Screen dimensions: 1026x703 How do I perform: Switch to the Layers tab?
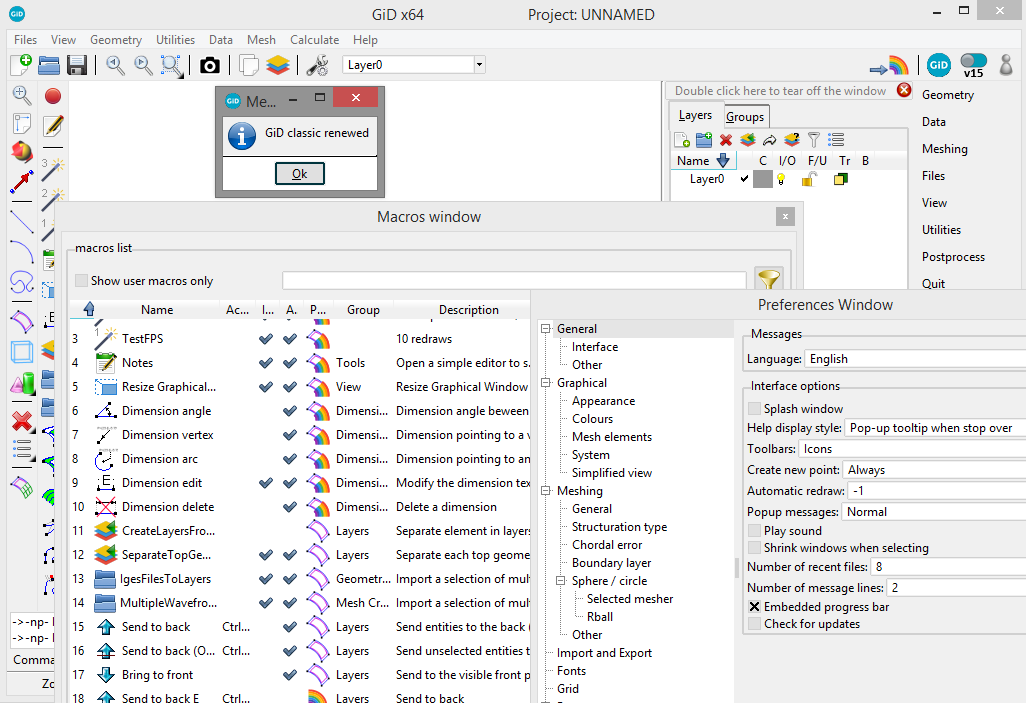pos(695,115)
